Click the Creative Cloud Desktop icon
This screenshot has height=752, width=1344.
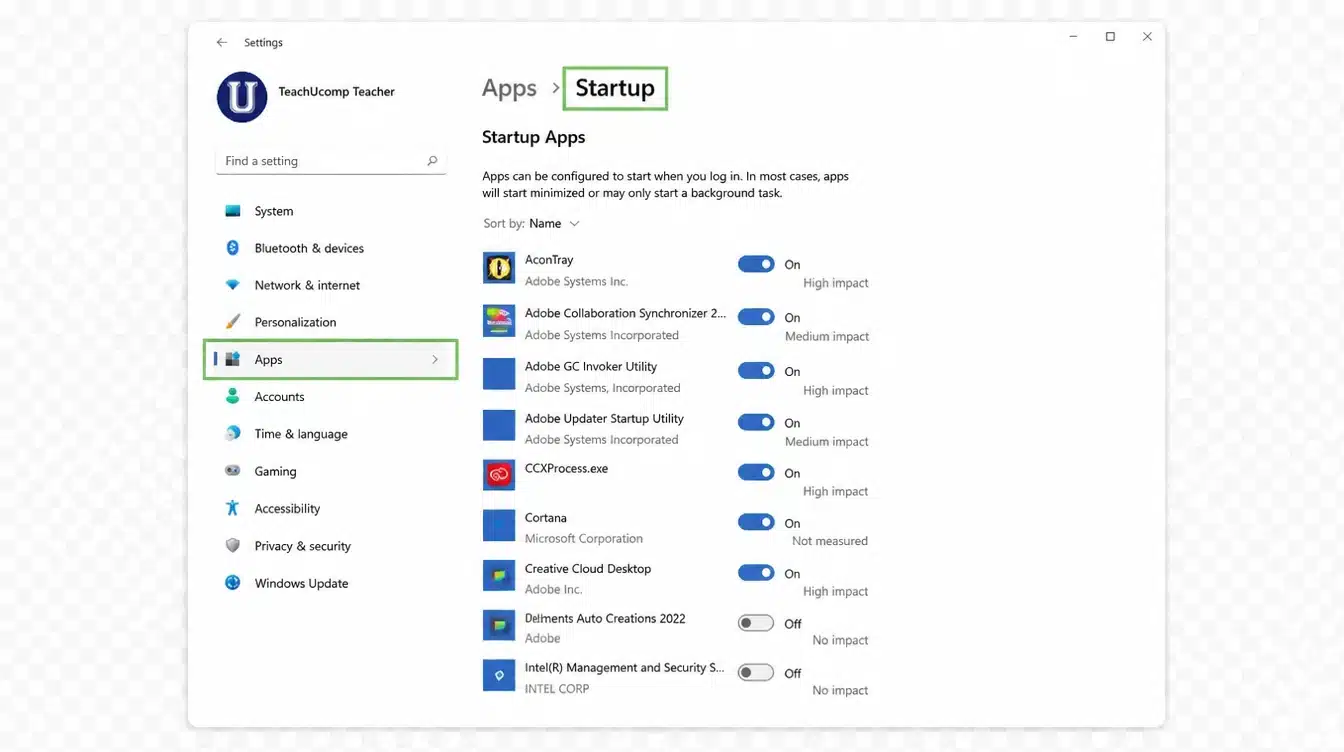(499, 575)
